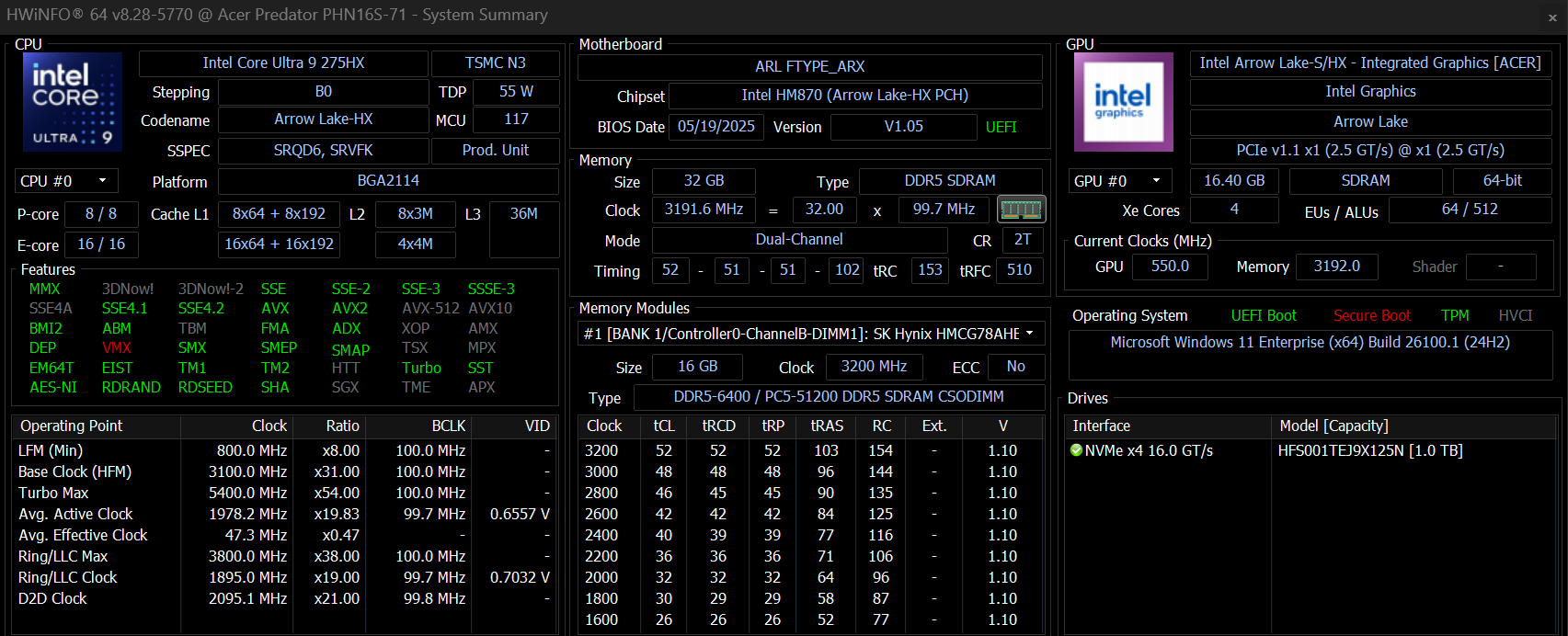The height and width of the screenshot is (636, 1568).
Task: Click the Arrow Lake-HX codename field
Action: [x=323, y=119]
